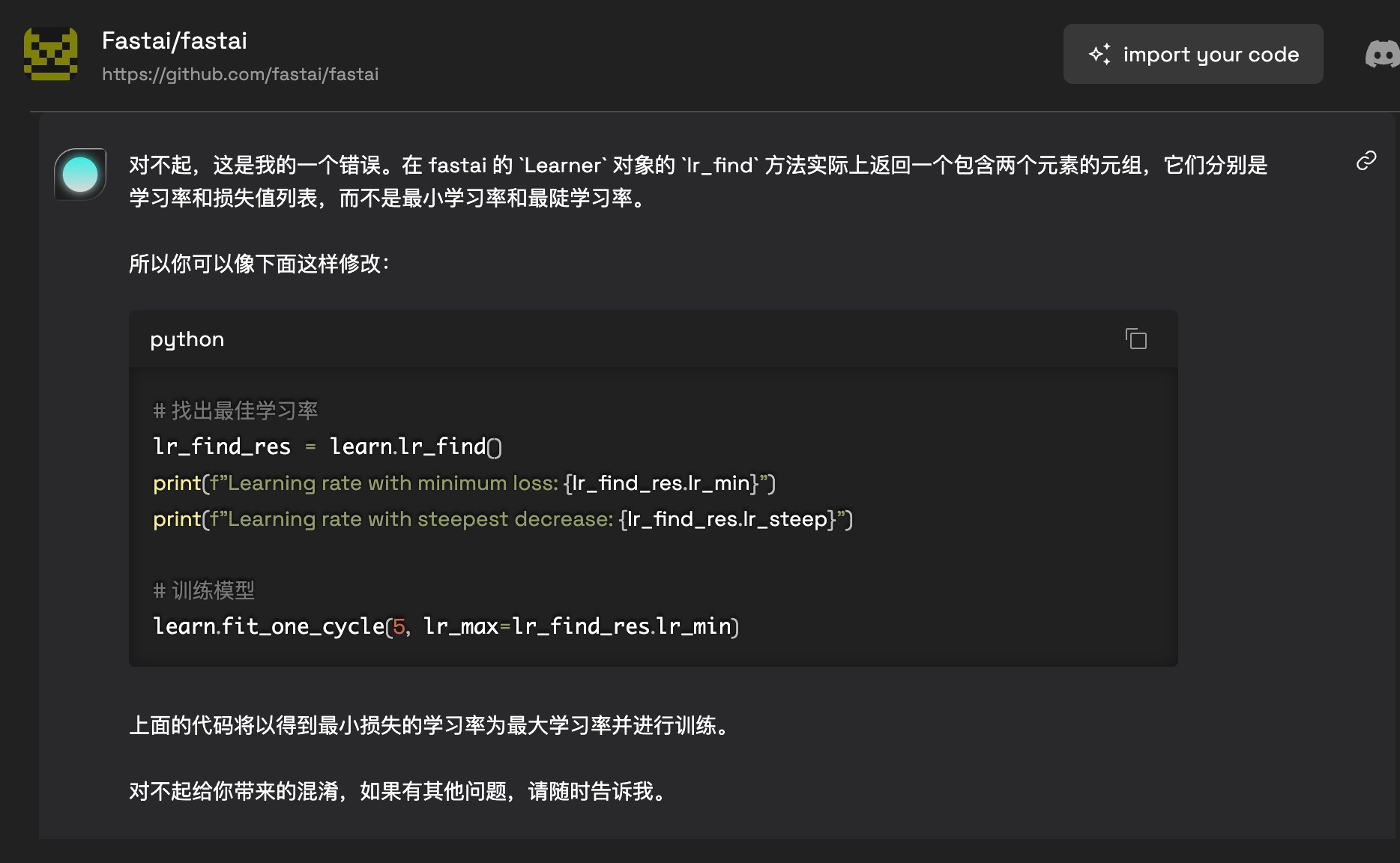This screenshot has height=863, width=1400.
Task: Select the learn.fit_one_cycle training line
Action: coord(445,626)
